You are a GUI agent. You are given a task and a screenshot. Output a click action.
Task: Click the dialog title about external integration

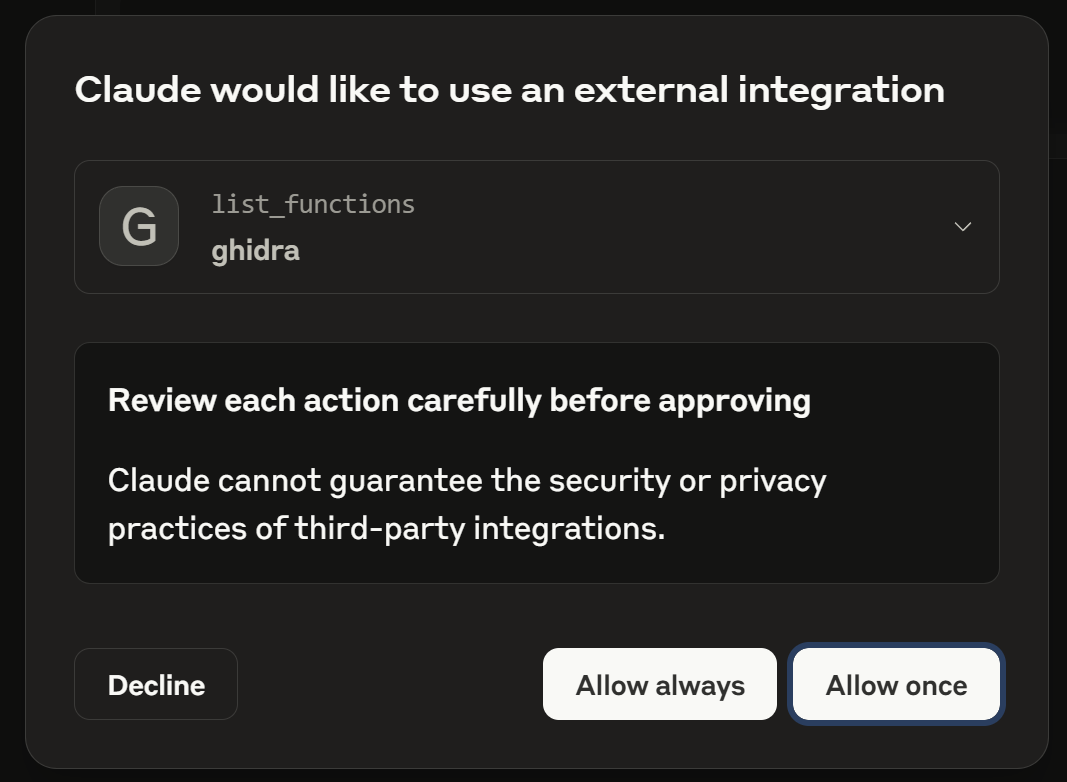[x=510, y=90]
